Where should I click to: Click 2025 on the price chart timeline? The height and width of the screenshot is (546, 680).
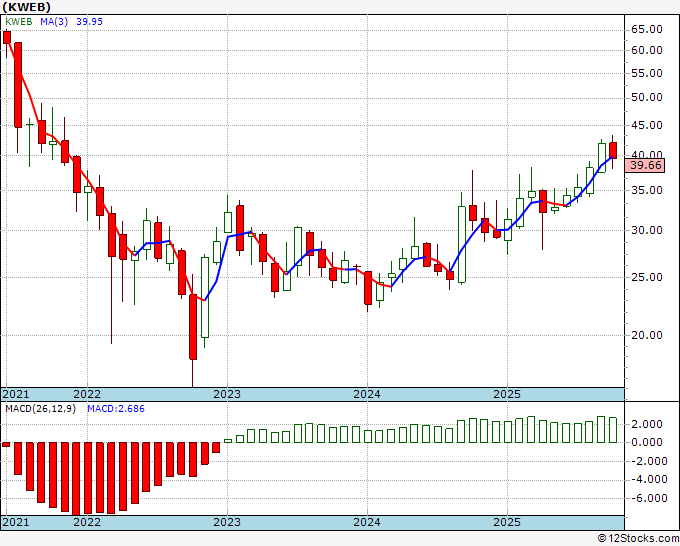(507, 394)
